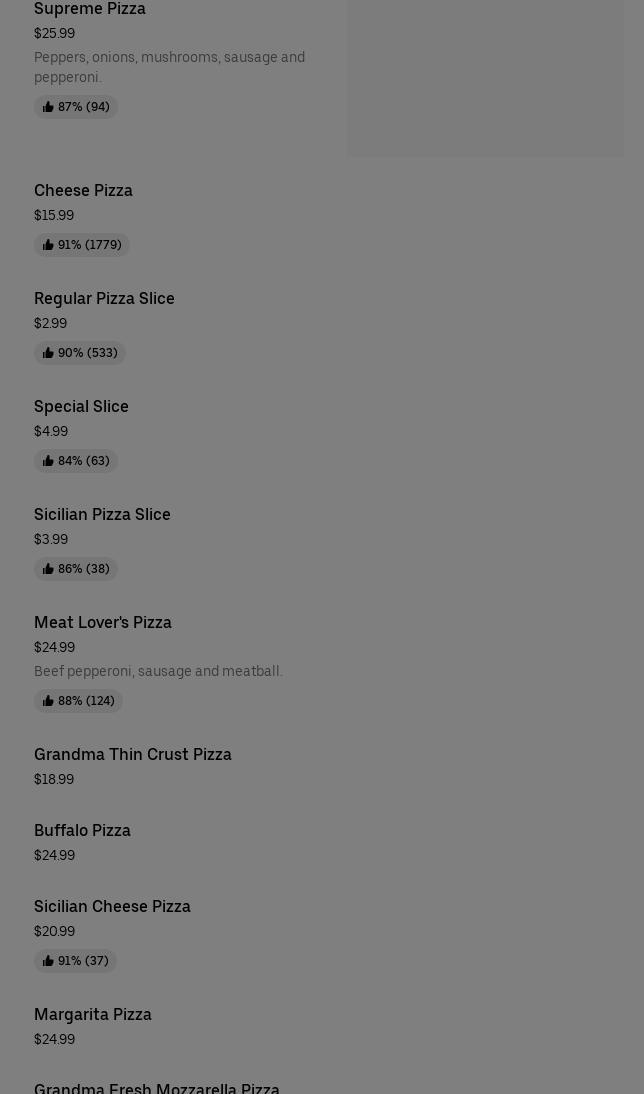Open Grandma Thin Crust Pizza item
644x1094 pixels.
click(x=133, y=754)
